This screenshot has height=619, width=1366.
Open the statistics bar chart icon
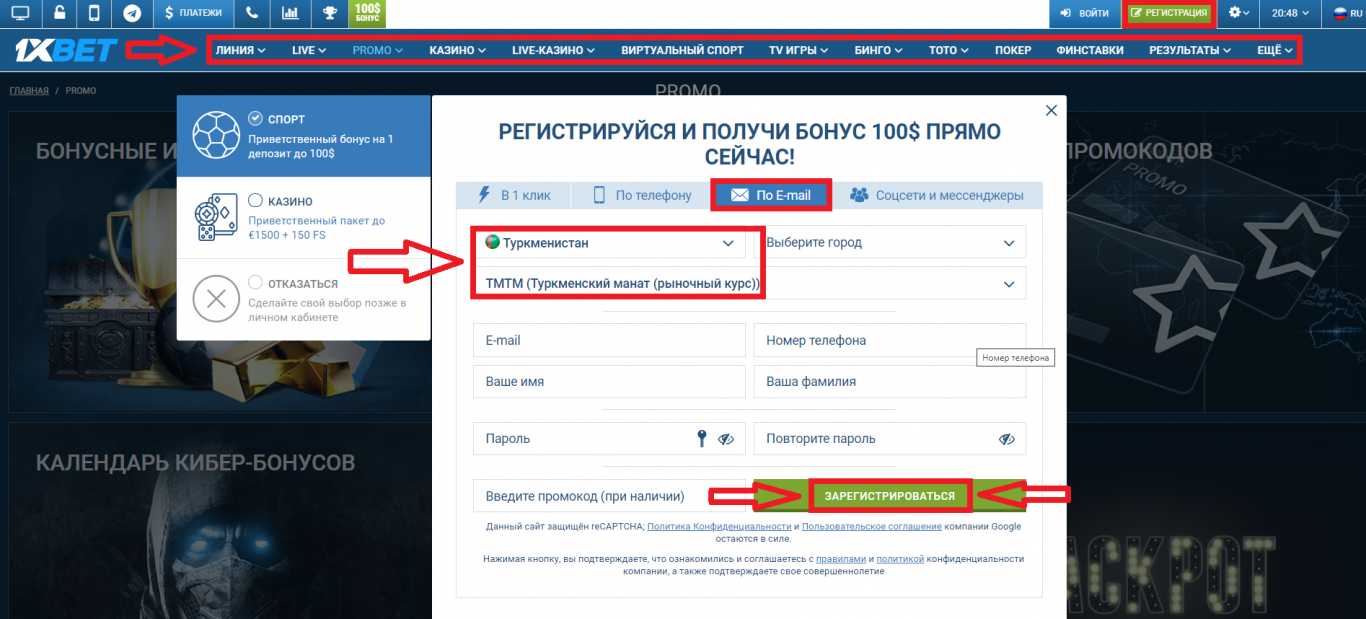pyautogui.click(x=290, y=13)
